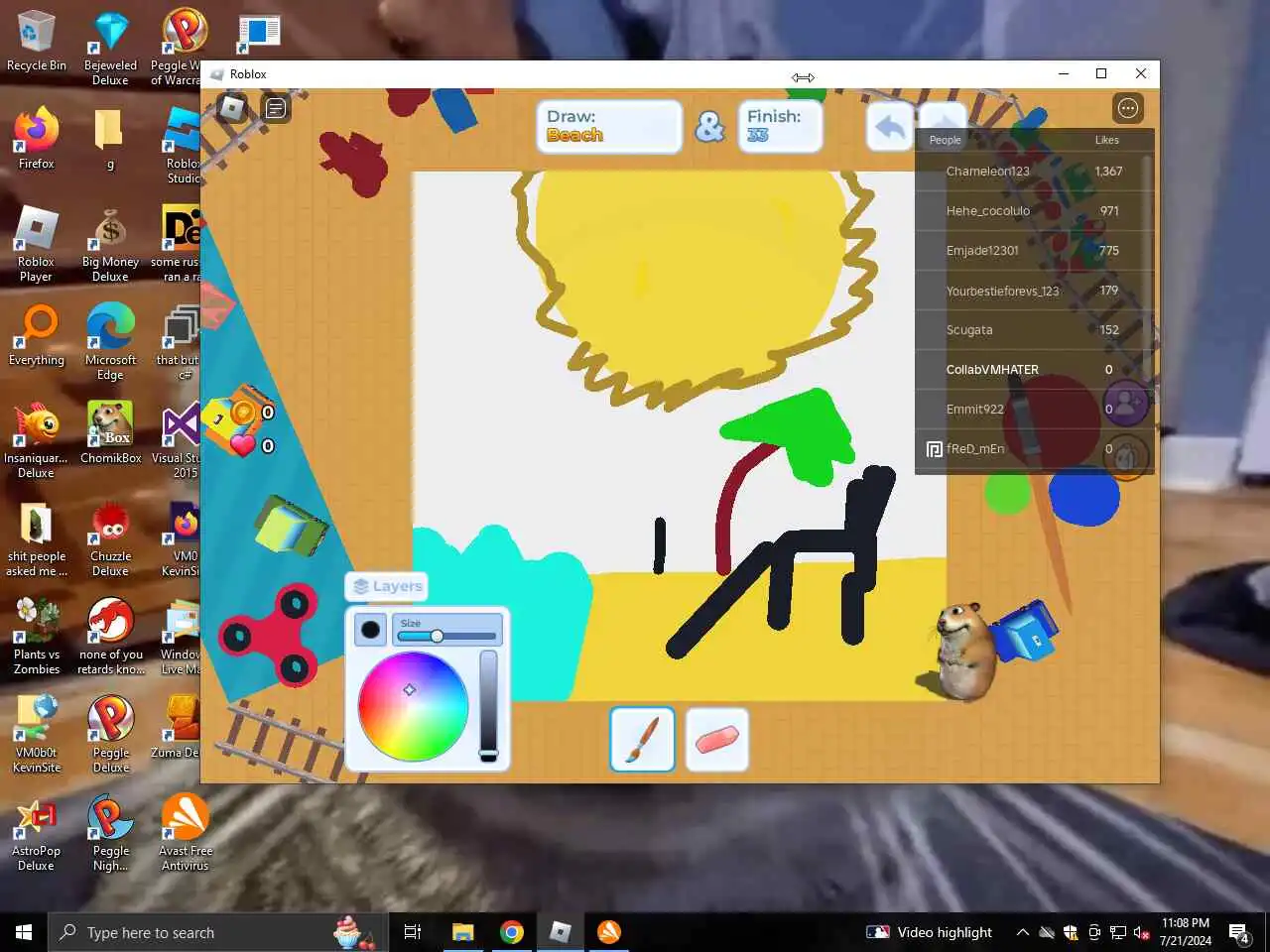Click the Insaniquarium Deluxe desktop icon
1270x952 pixels.
(x=37, y=440)
